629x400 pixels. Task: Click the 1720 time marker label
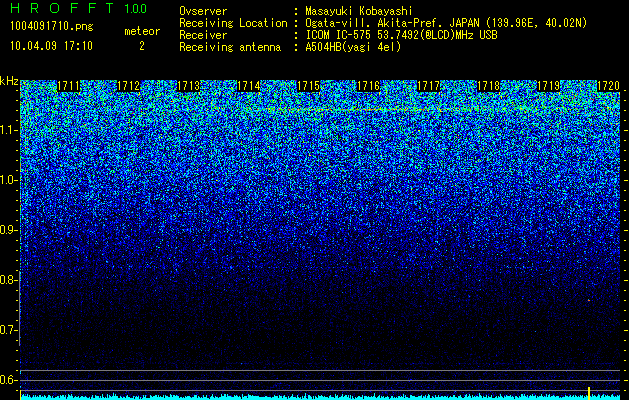(x=609, y=86)
